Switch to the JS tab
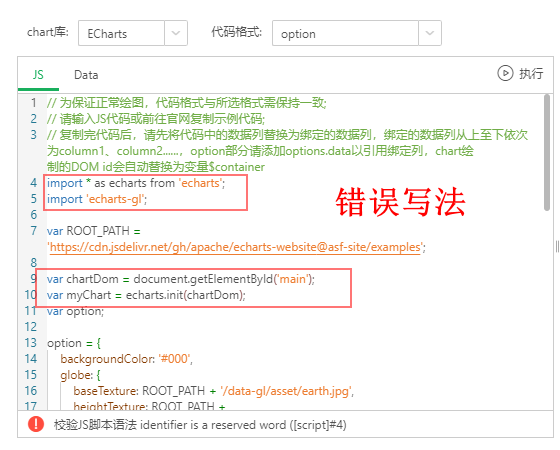 [38, 75]
